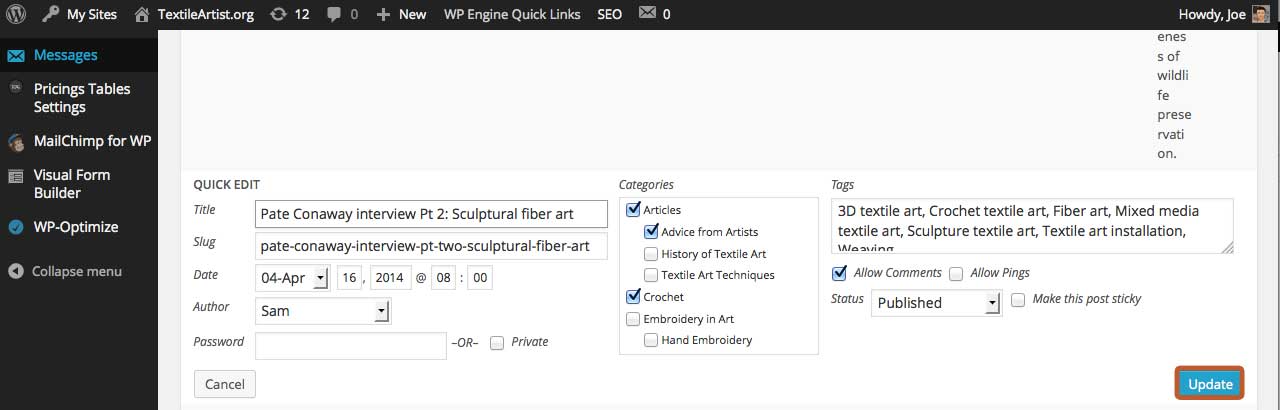Click the WP-Optimize checkmark icon
The height and width of the screenshot is (410, 1280).
[16, 227]
